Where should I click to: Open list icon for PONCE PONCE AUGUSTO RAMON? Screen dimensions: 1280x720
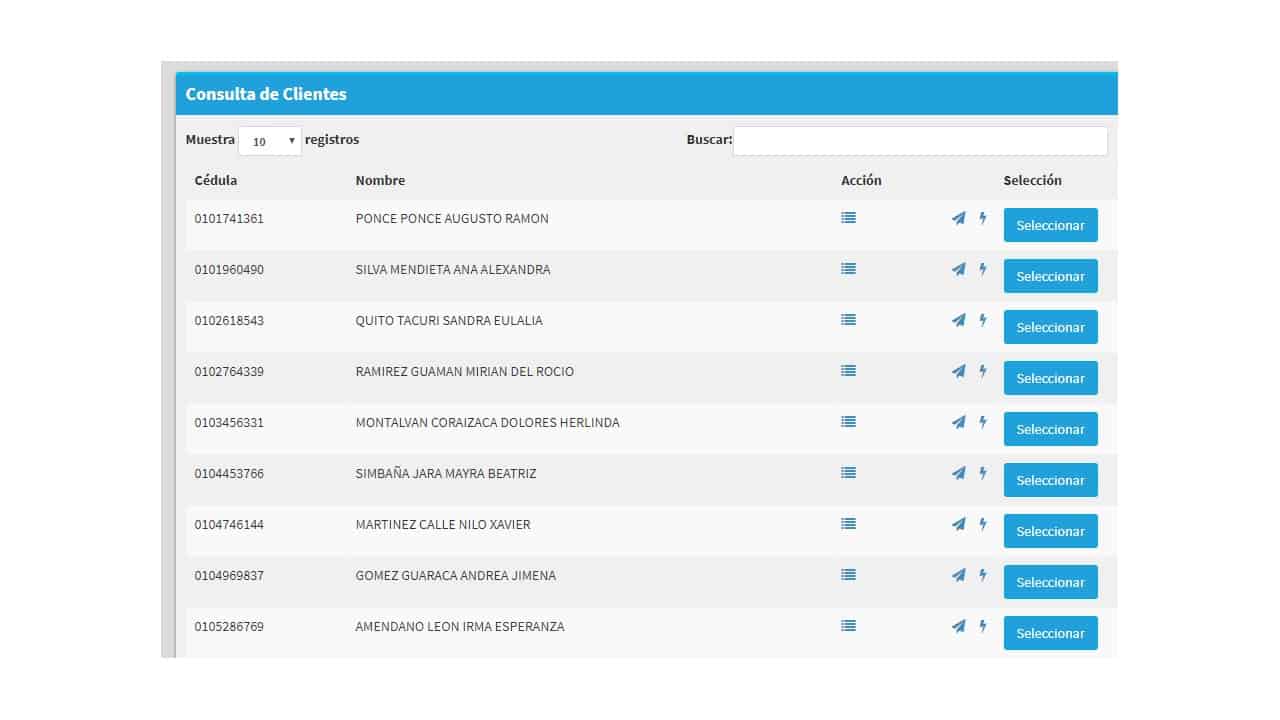pyautogui.click(x=848, y=217)
